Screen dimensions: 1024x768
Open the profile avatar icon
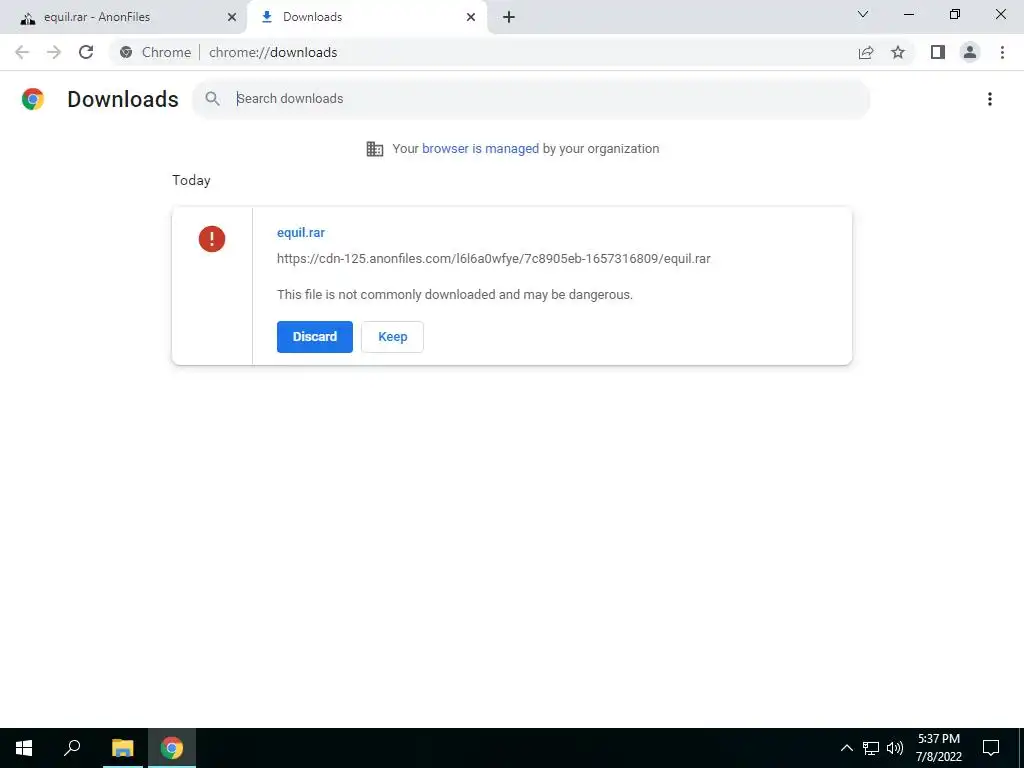pyautogui.click(x=970, y=52)
